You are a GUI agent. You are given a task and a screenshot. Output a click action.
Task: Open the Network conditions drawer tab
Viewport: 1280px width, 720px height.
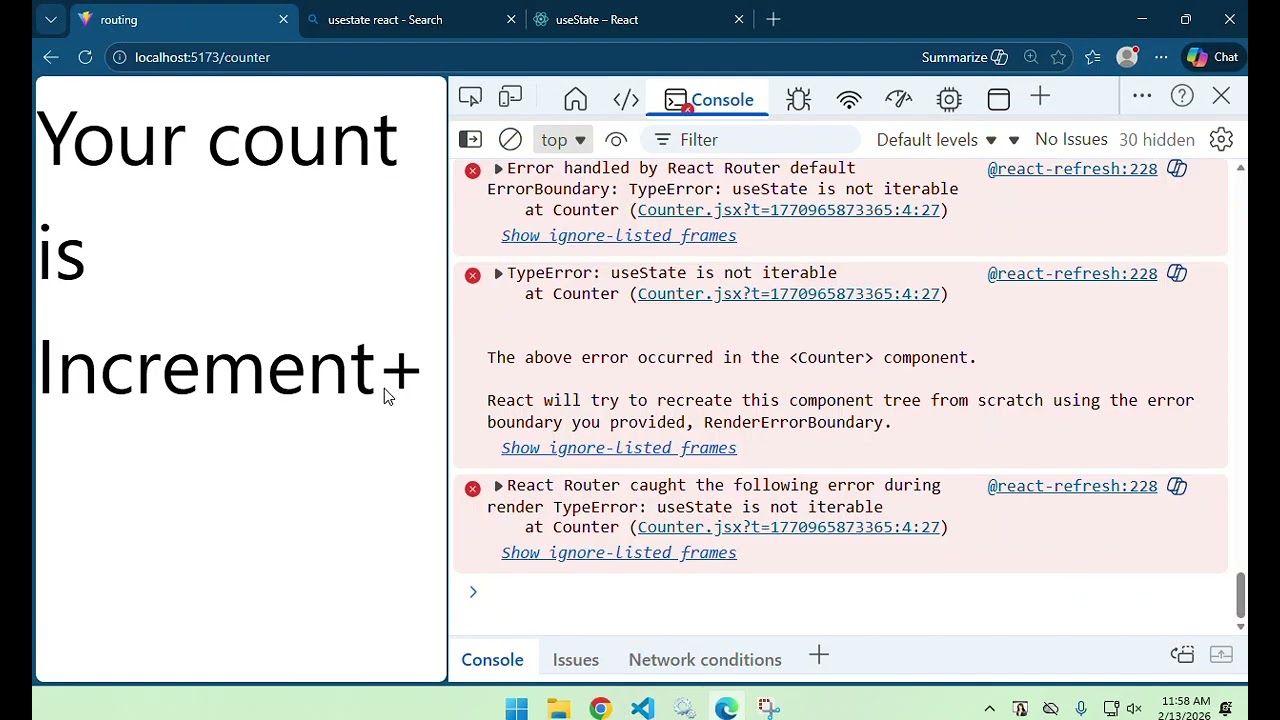point(705,660)
